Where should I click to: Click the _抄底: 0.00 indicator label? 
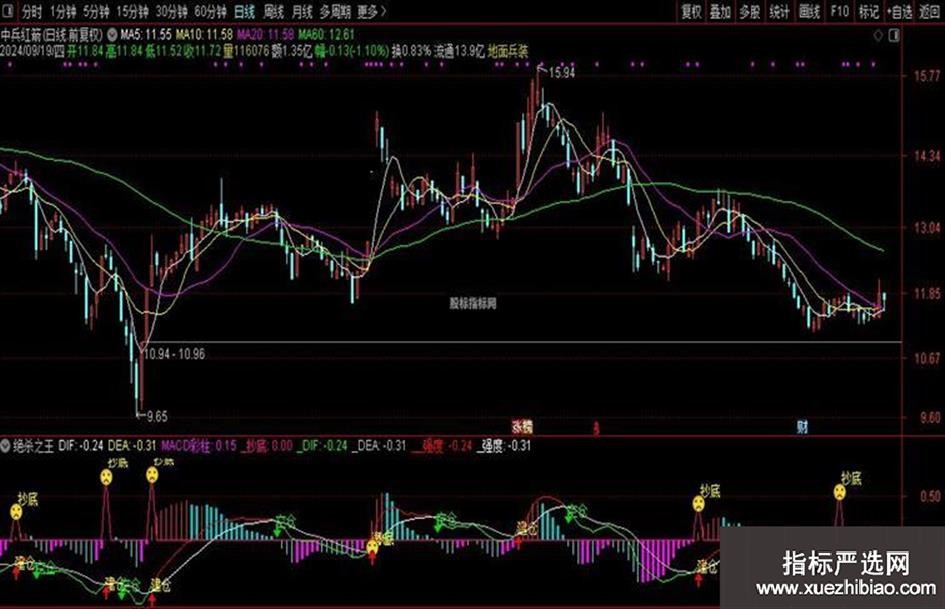click(x=267, y=446)
